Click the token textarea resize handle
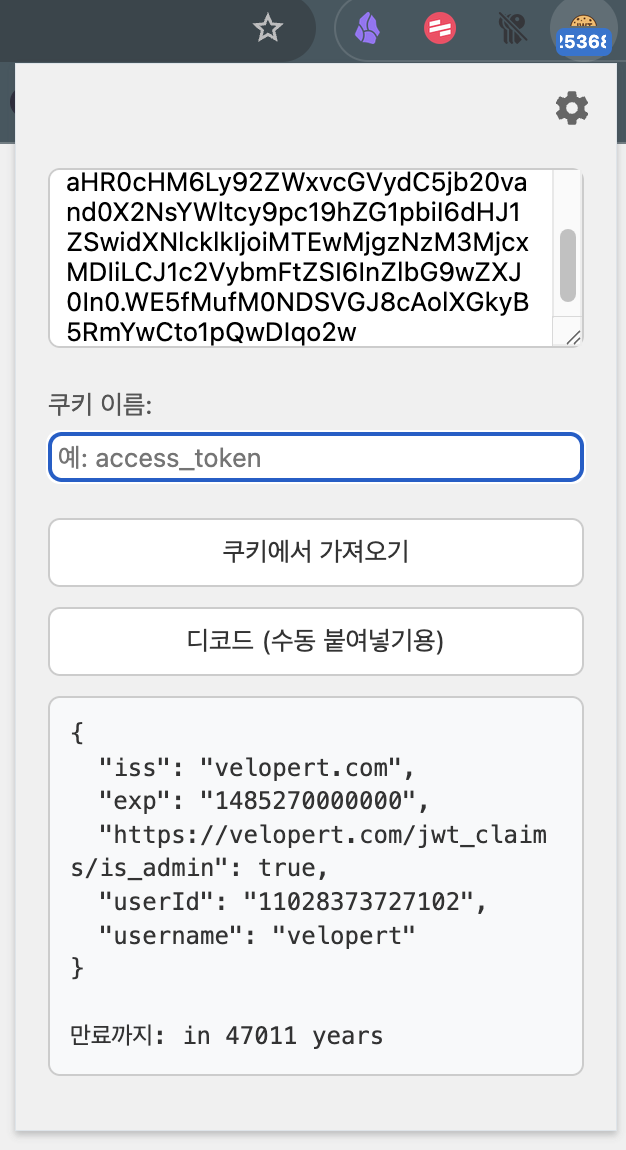Viewport: 626px width, 1150px height. click(x=573, y=338)
